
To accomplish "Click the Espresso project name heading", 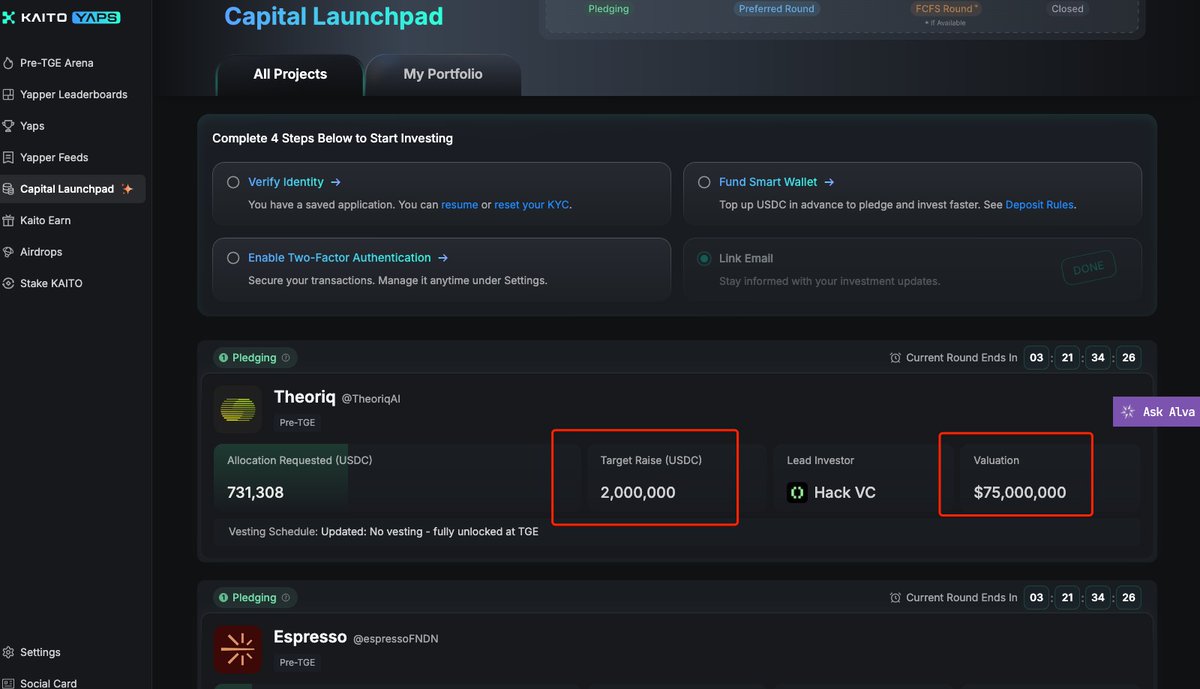I will click(308, 637).
